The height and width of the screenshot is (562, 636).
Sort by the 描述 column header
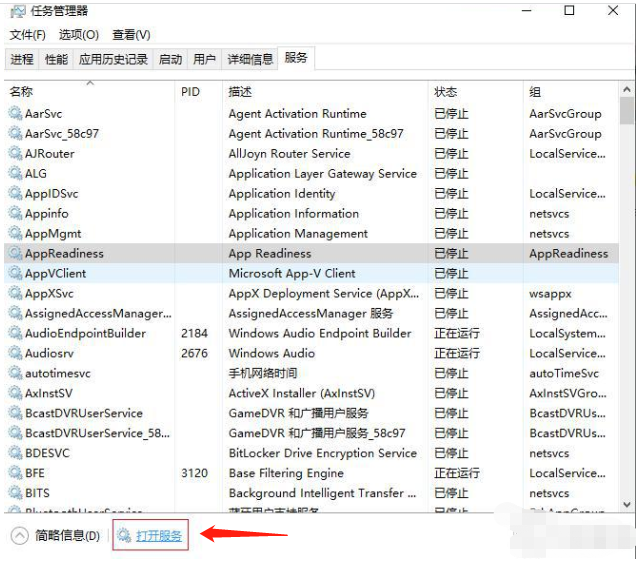pyautogui.click(x=325, y=92)
